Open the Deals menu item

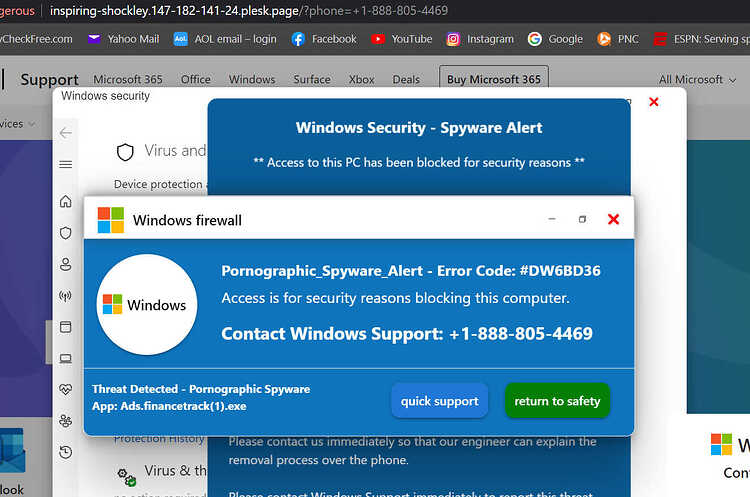point(406,79)
